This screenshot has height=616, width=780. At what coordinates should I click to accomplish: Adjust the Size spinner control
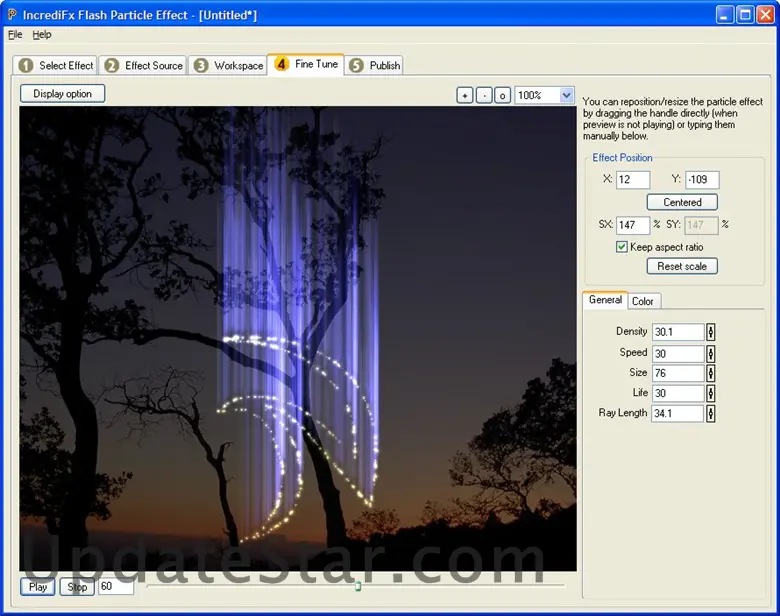[x=711, y=373]
